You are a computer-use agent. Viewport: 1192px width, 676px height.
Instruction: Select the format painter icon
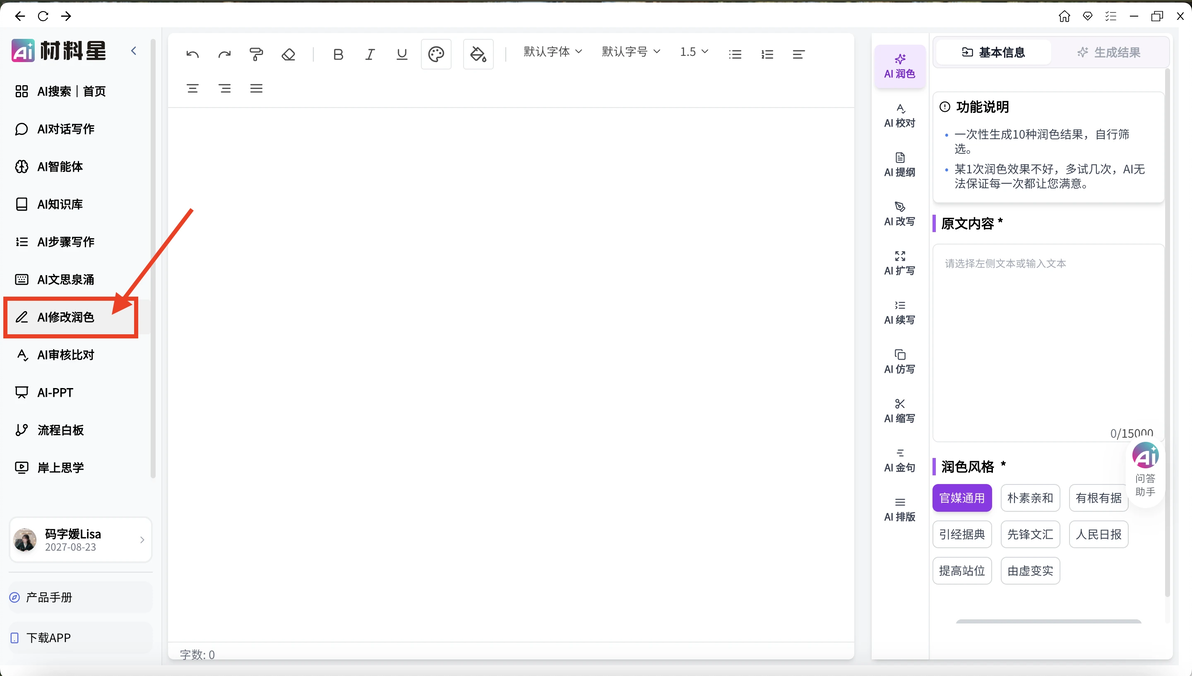pyautogui.click(x=256, y=54)
